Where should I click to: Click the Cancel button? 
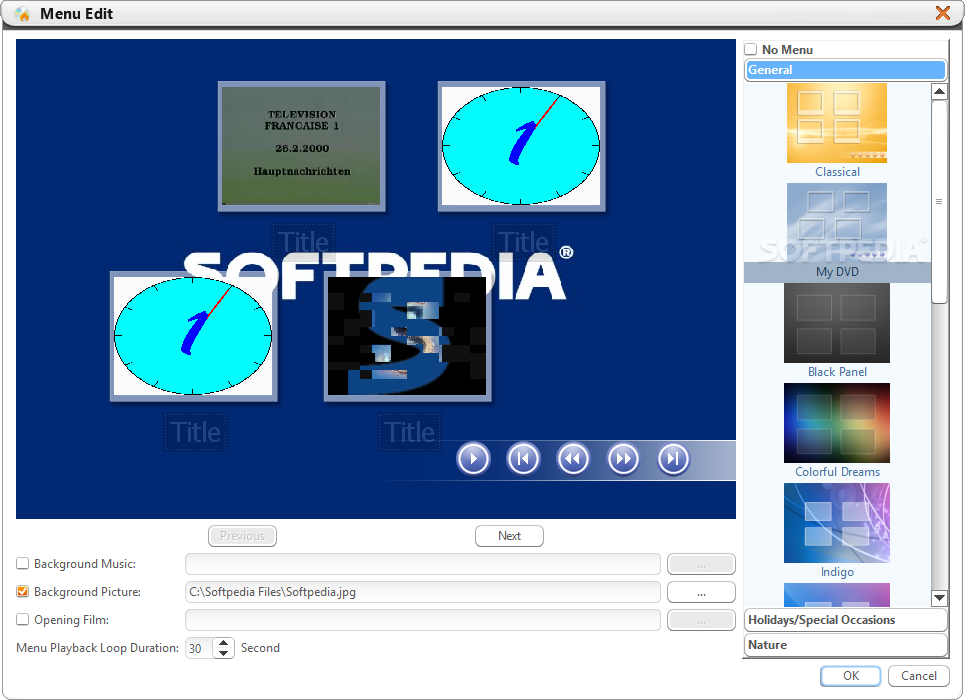[x=918, y=676]
